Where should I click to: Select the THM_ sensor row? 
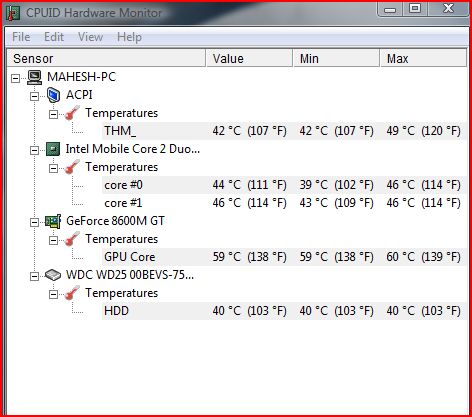(x=284, y=131)
